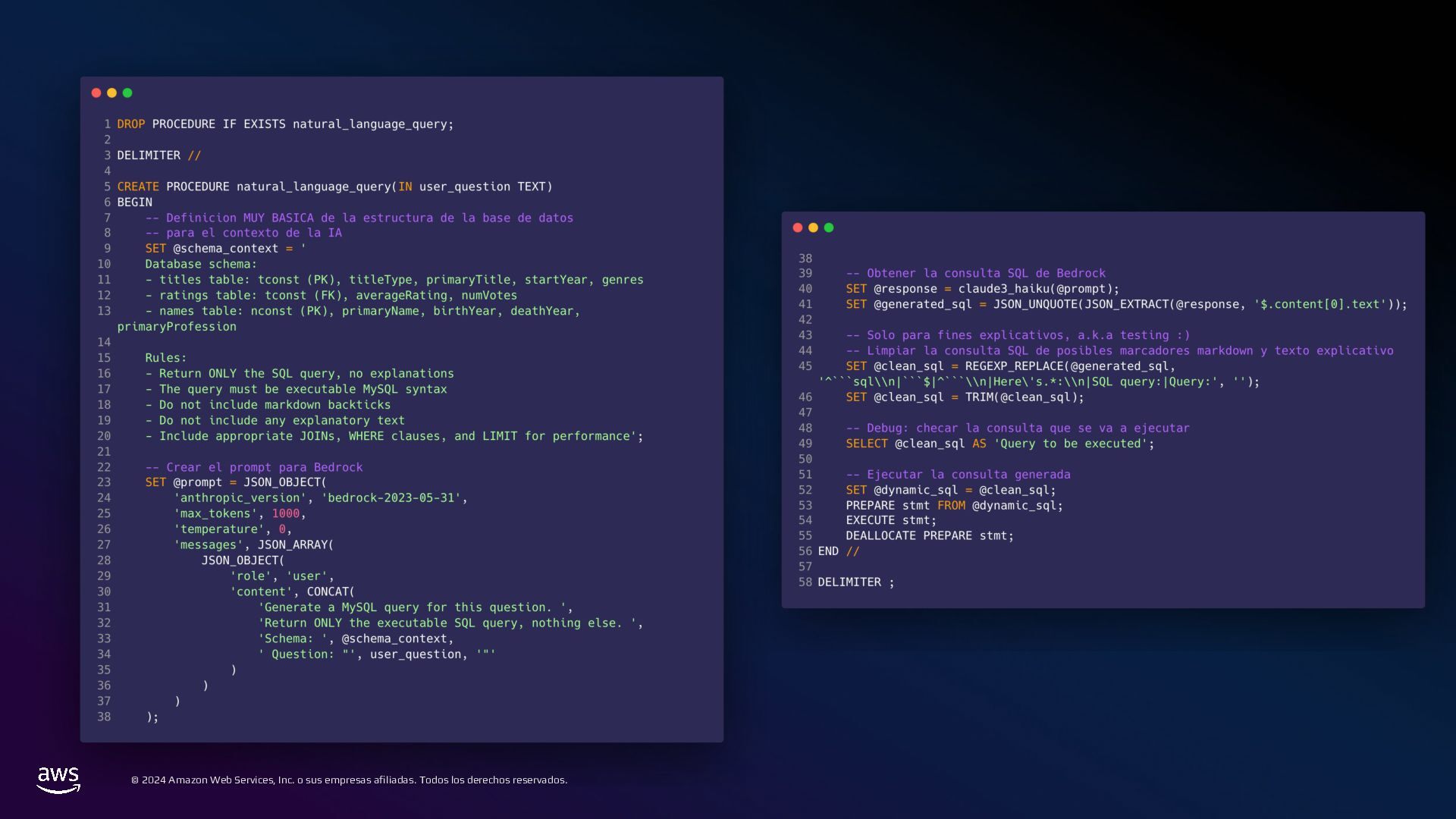Click the Amazon Web Services copyright text
Screen dimensions: 1456x819
click(x=349, y=780)
